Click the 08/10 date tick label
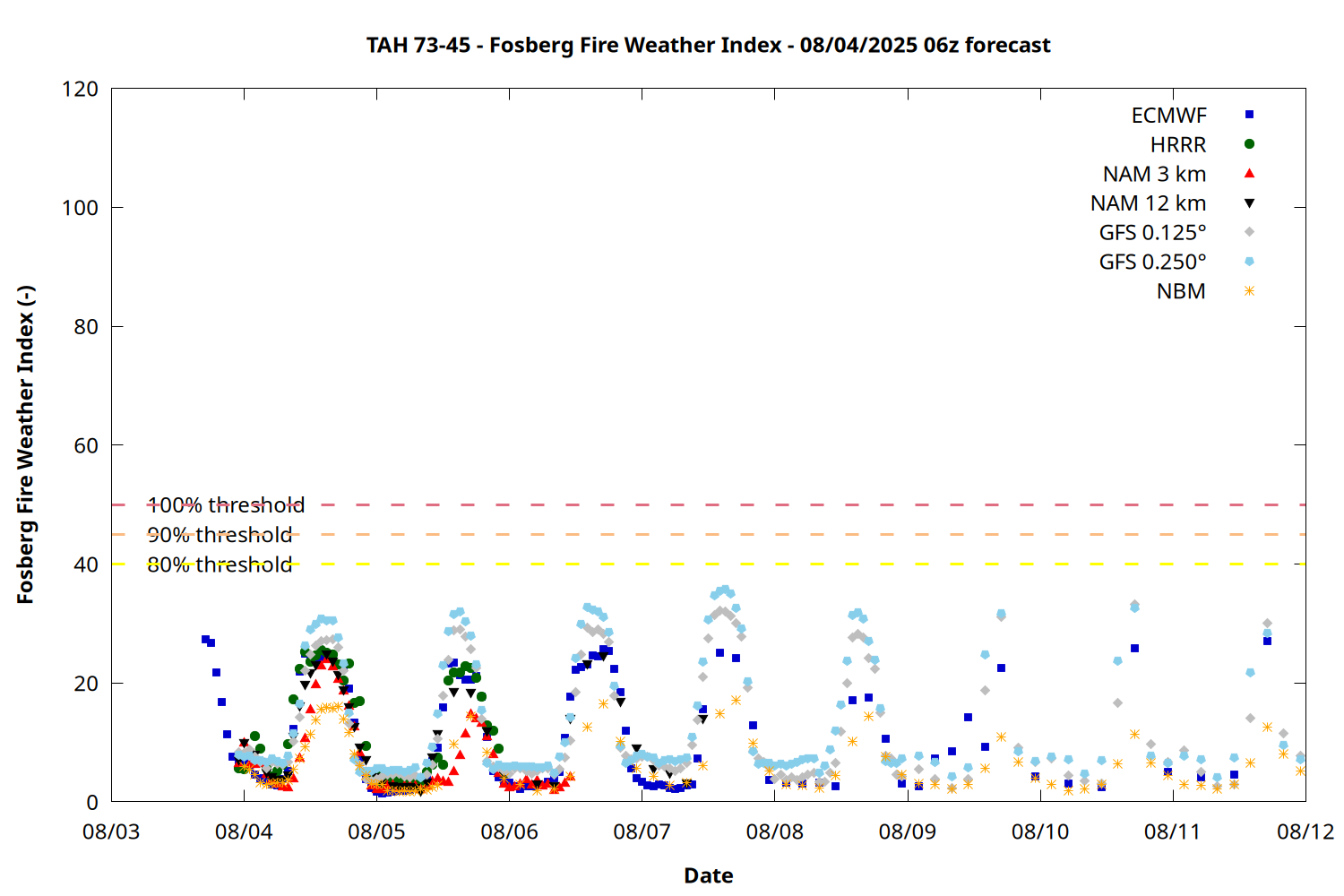Screen dimensions: 1344x896 [1040, 831]
